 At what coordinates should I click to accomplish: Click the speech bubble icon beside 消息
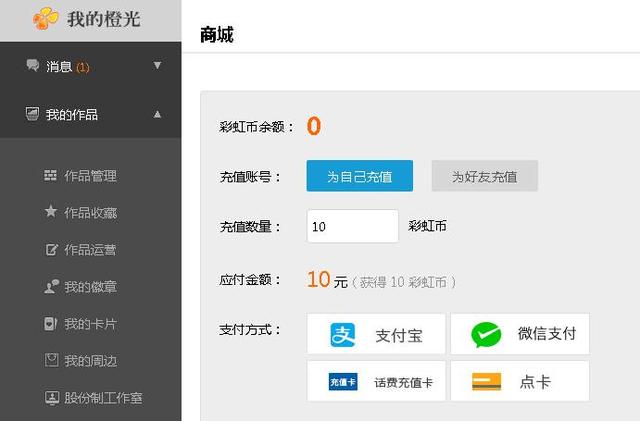tap(33, 65)
